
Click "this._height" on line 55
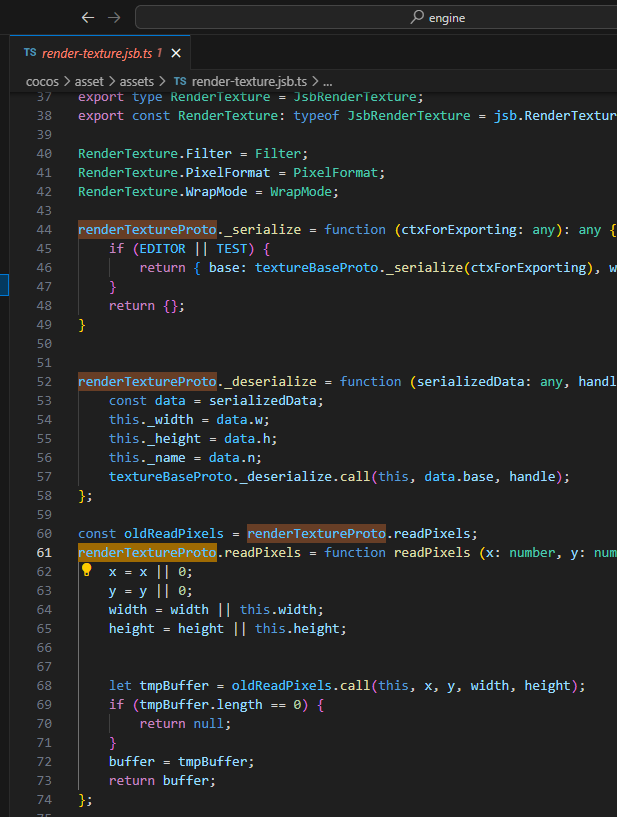(x=154, y=439)
